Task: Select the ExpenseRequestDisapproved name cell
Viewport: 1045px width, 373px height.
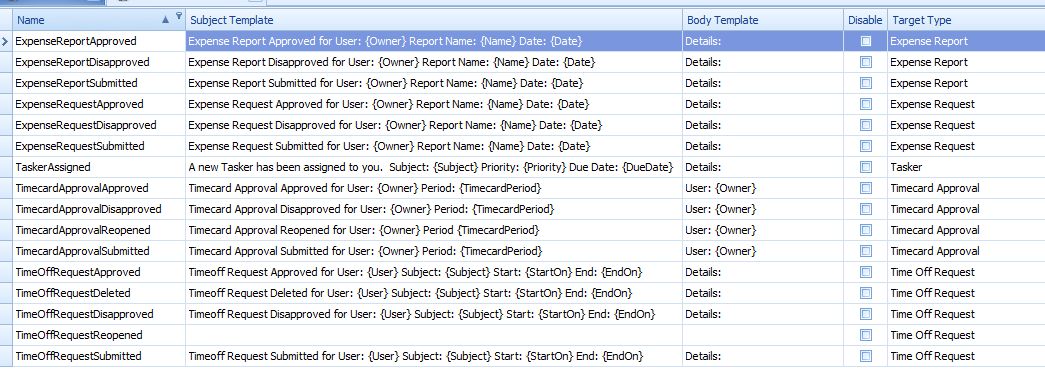Action: [x=99, y=125]
